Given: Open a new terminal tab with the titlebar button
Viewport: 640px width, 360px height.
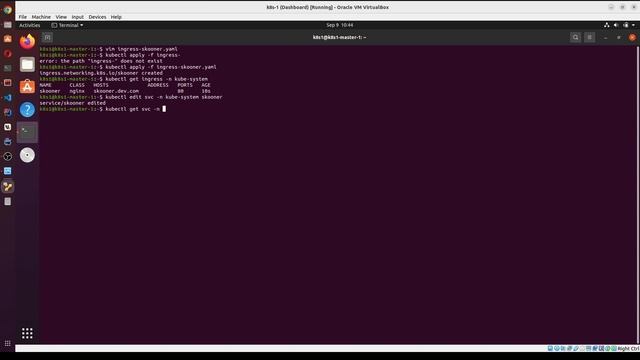Looking at the screenshot, I should tap(47, 38).
